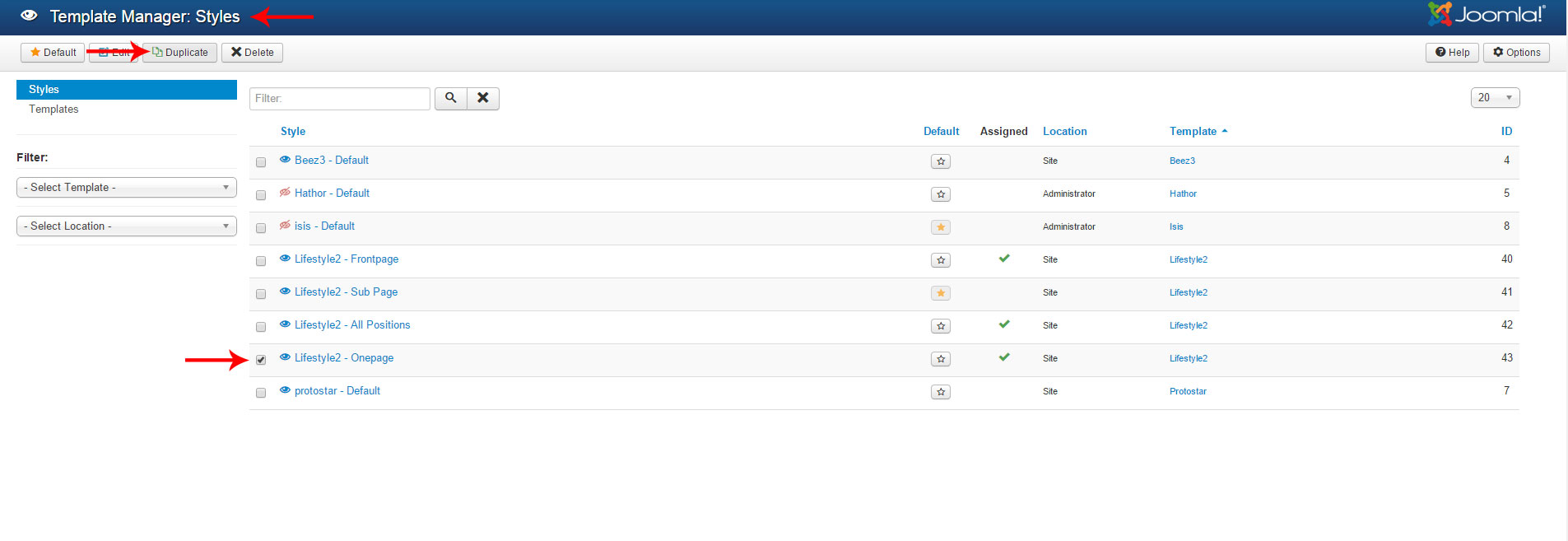Screen dimensions: 1568x541
Task: Open the Lifestyle2 - Frontpage style link
Action: [347, 259]
